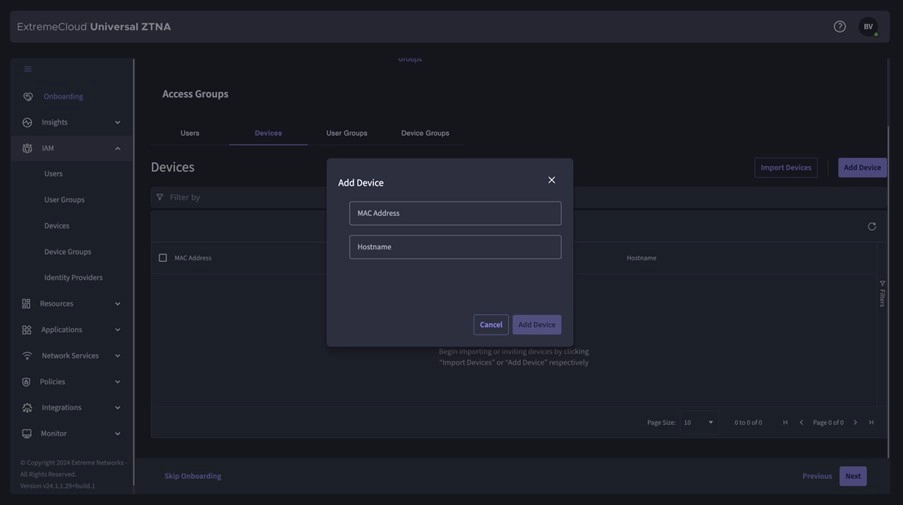Focus the Hostname input field
Screen dimensions: 903x505
click(x=455, y=247)
